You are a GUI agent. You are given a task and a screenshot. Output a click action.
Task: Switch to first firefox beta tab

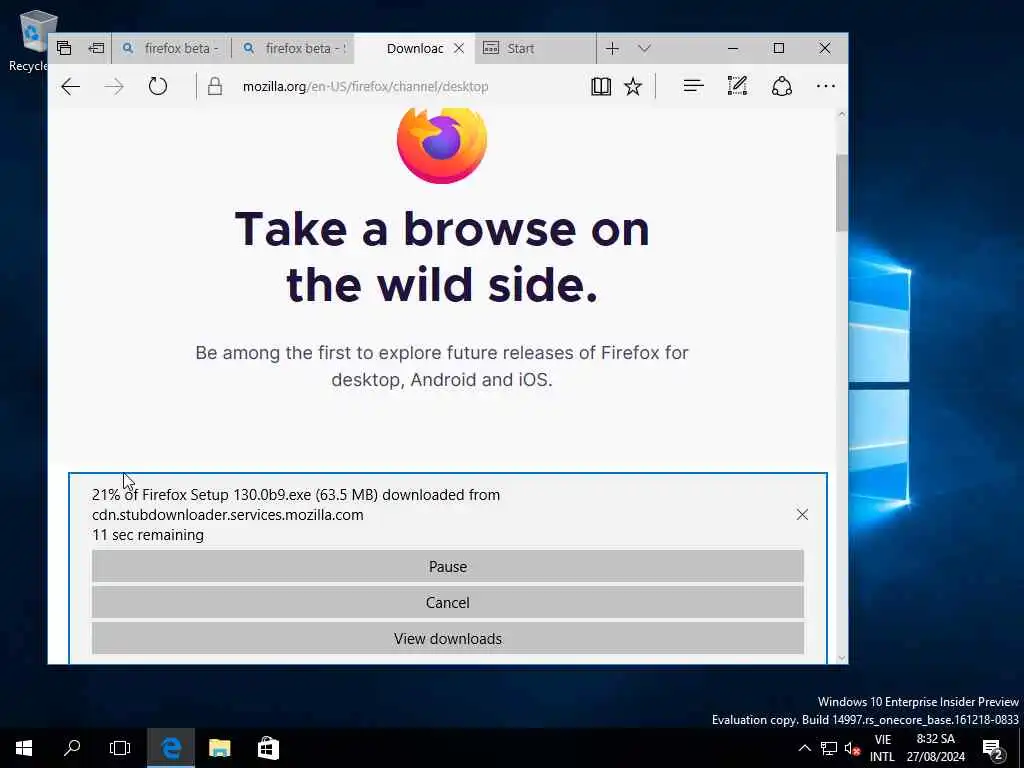pos(172,48)
